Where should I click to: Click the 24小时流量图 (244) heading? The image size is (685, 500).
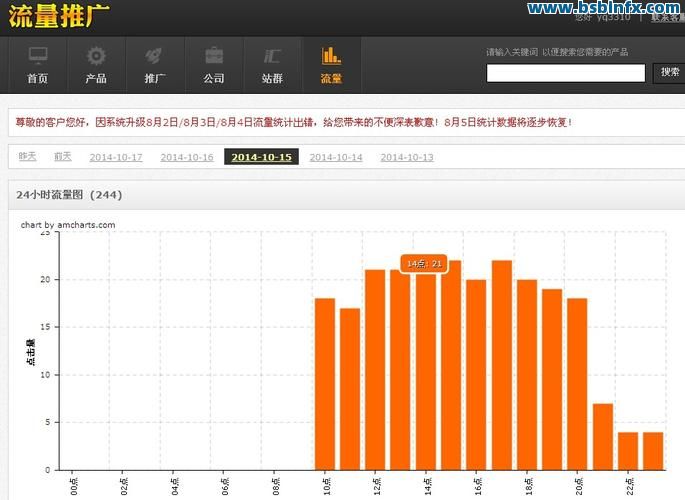pyautogui.click(x=69, y=195)
